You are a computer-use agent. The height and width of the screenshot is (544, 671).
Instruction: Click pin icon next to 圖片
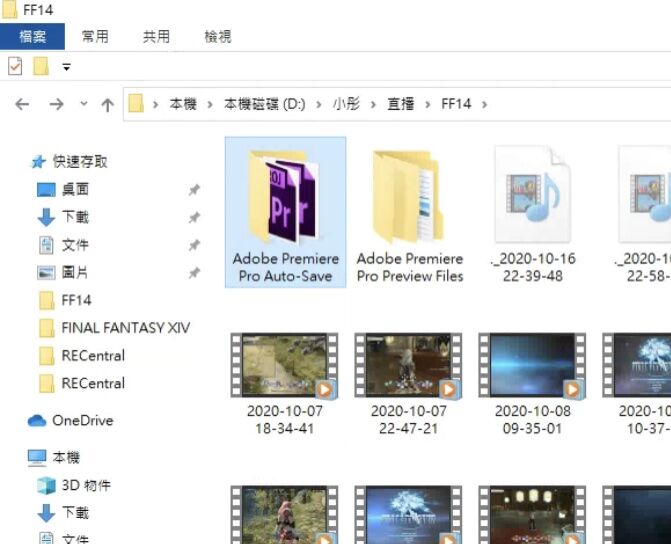coord(194,273)
